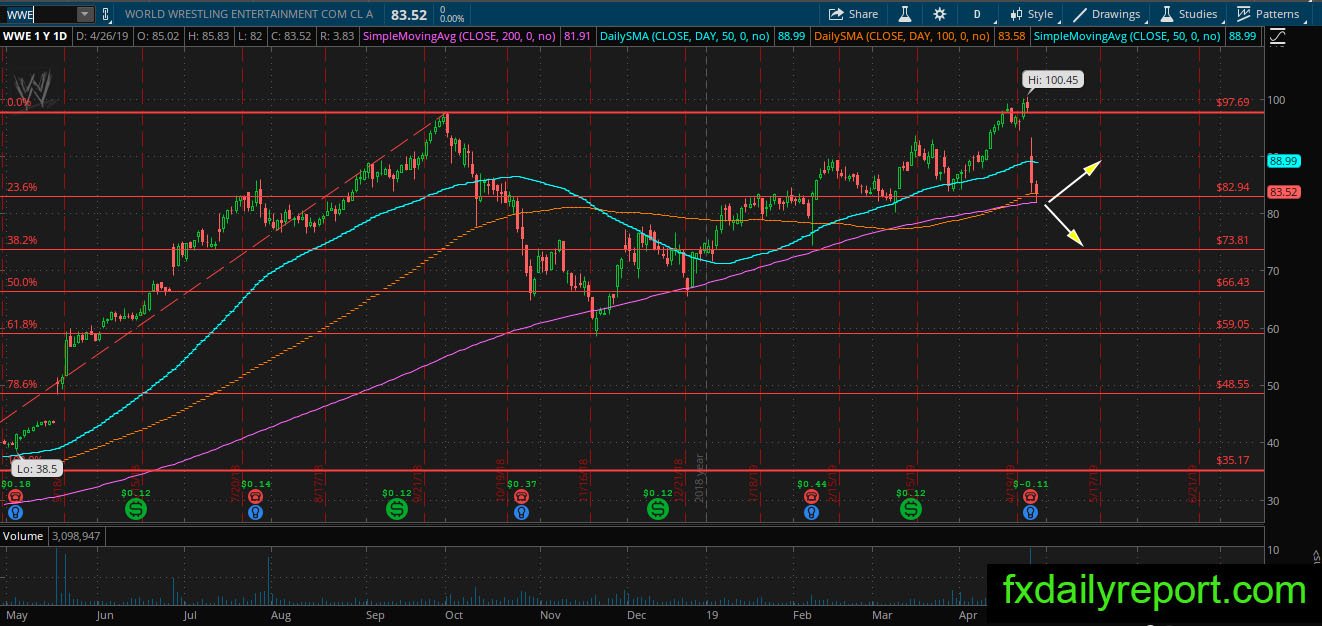Open the symbol selector dropdown arrow
This screenshot has height=626, width=1322.
tap(85, 14)
